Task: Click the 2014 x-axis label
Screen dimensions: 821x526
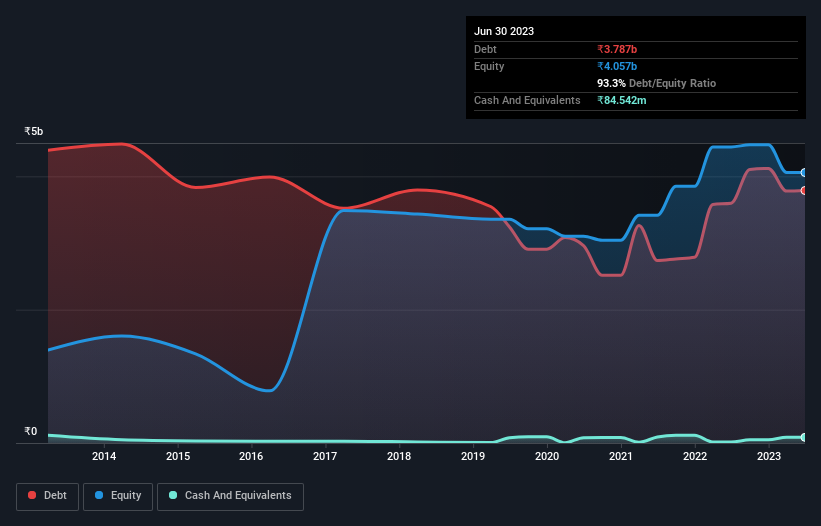Action: (x=104, y=456)
